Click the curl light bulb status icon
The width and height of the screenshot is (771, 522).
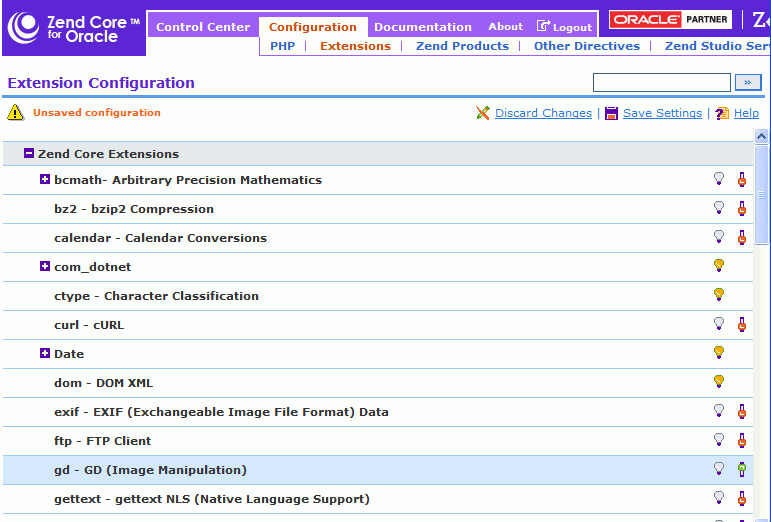click(x=719, y=323)
